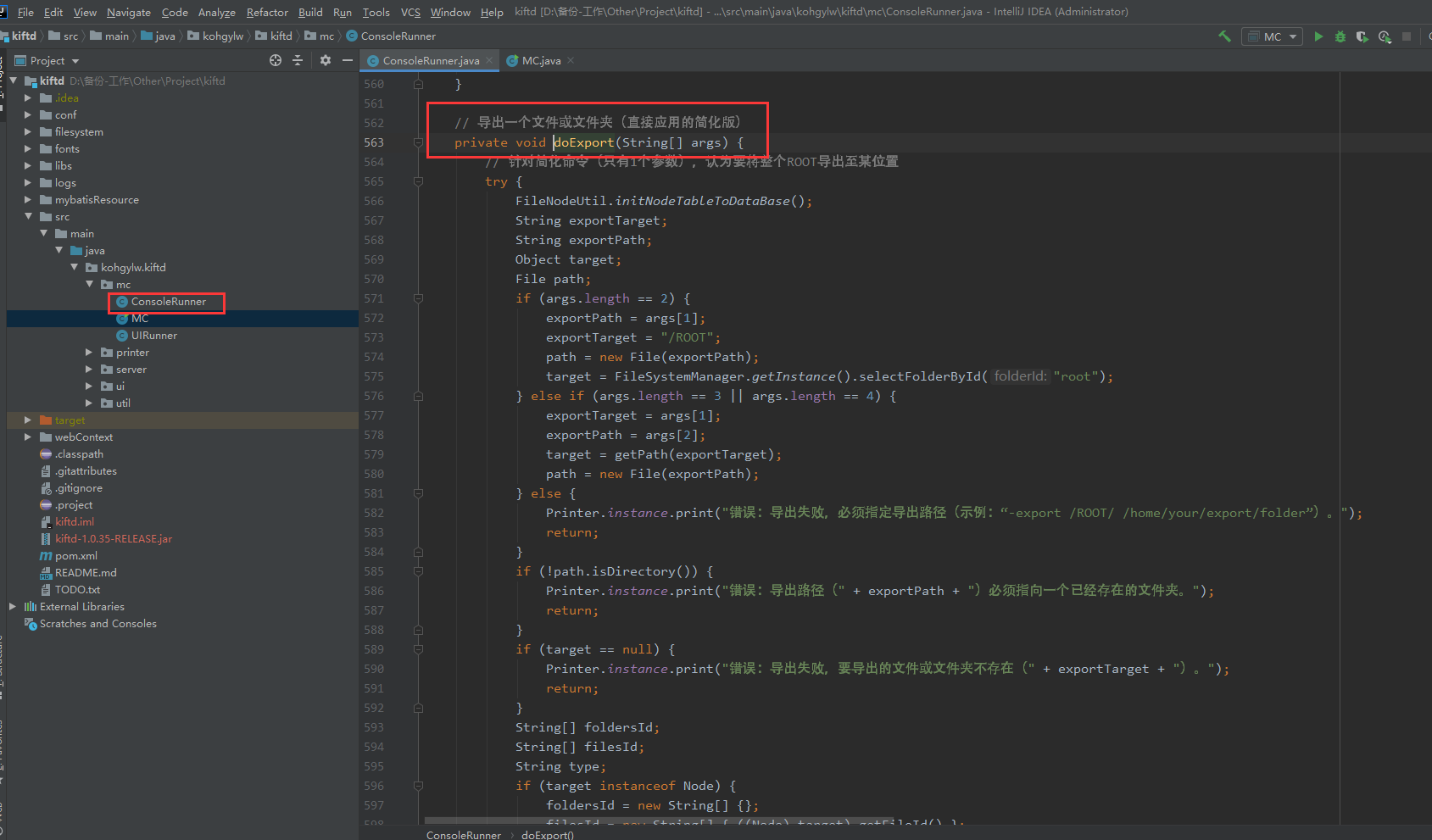1432x840 pixels.
Task: Toggle the code fold at line 571
Action: [x=418, y=298]
